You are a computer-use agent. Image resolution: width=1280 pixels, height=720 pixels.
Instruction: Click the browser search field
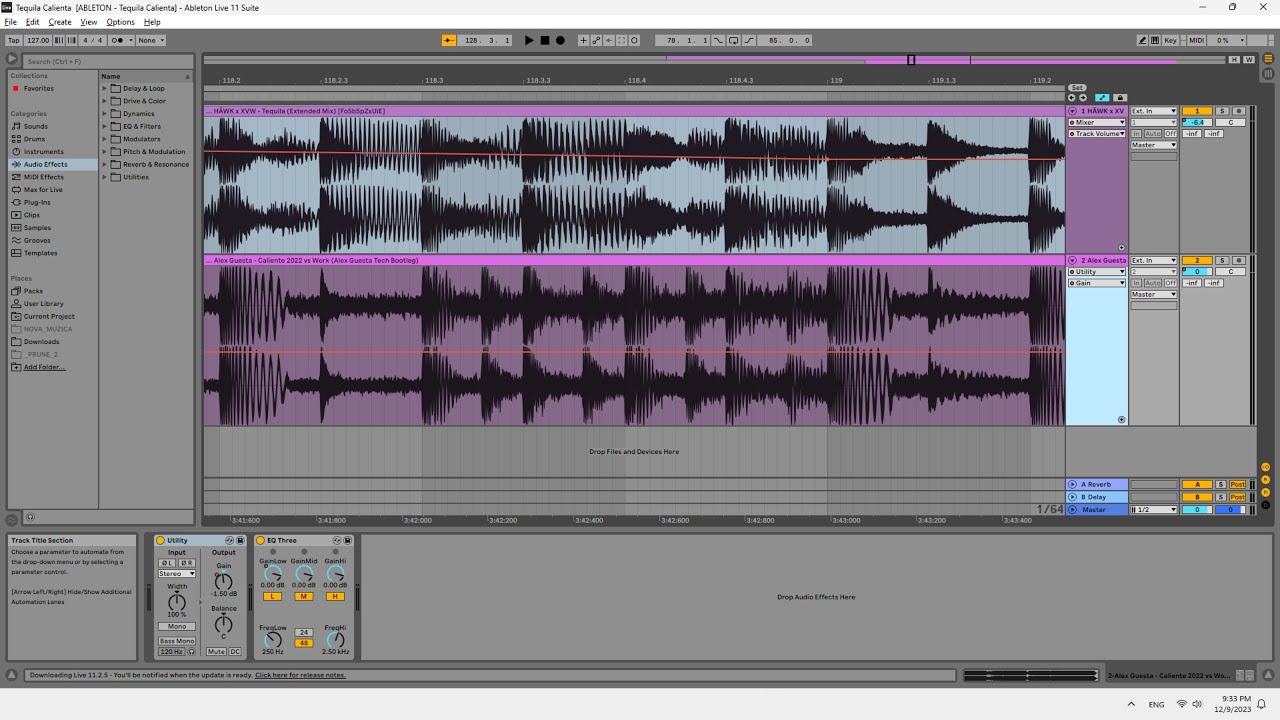point(107,62)
